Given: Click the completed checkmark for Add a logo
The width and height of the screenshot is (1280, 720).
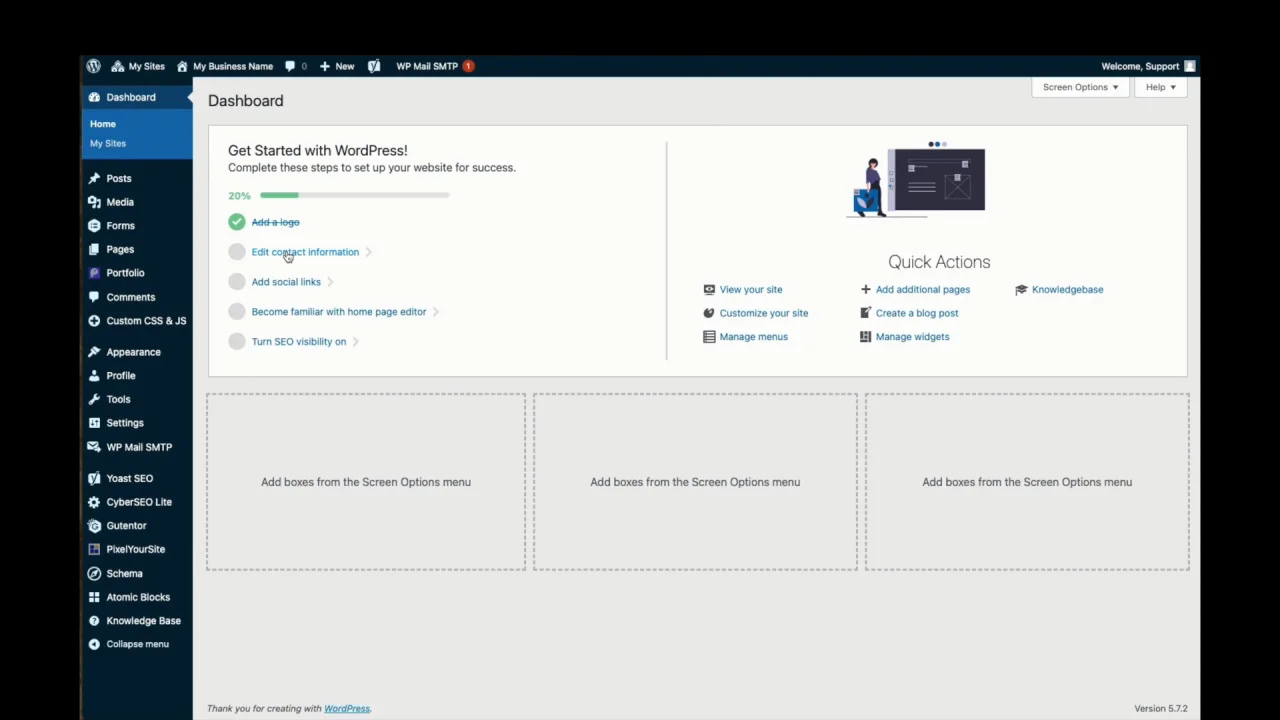Looking at the screenshot, I should pos(236,222).
